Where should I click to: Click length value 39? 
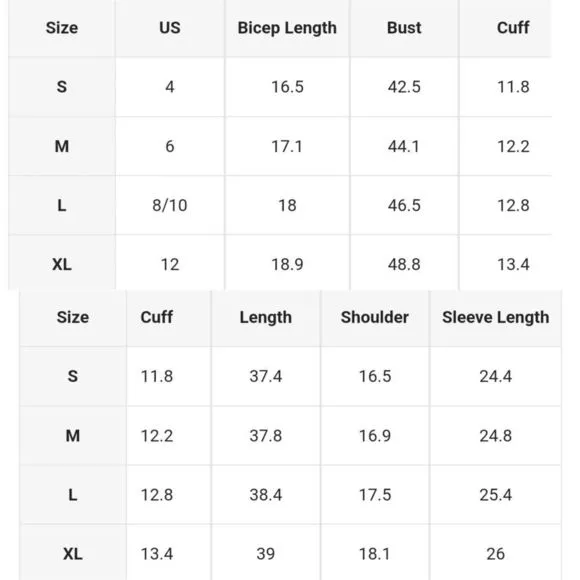[266, 554]
